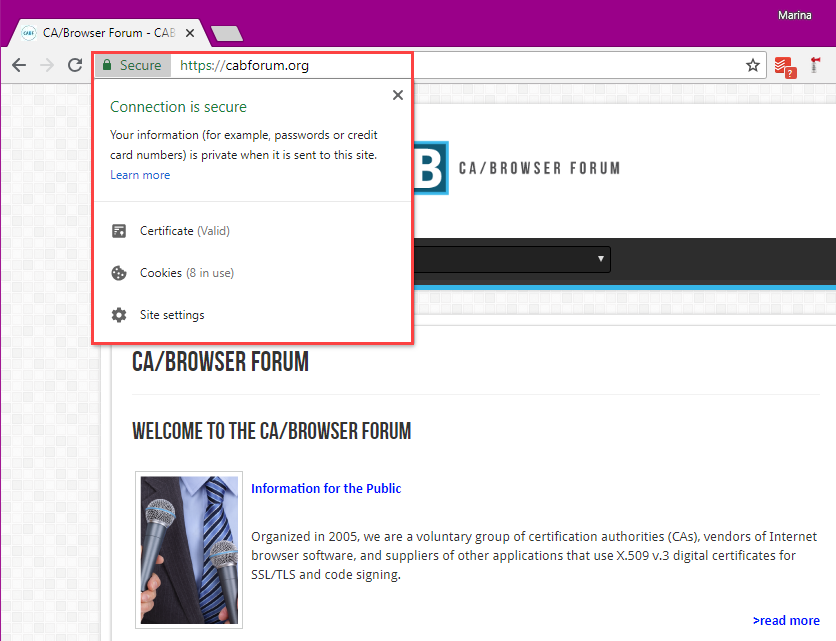Reload the current page
The height and width of the screenshot is (641, 836).
75,65
